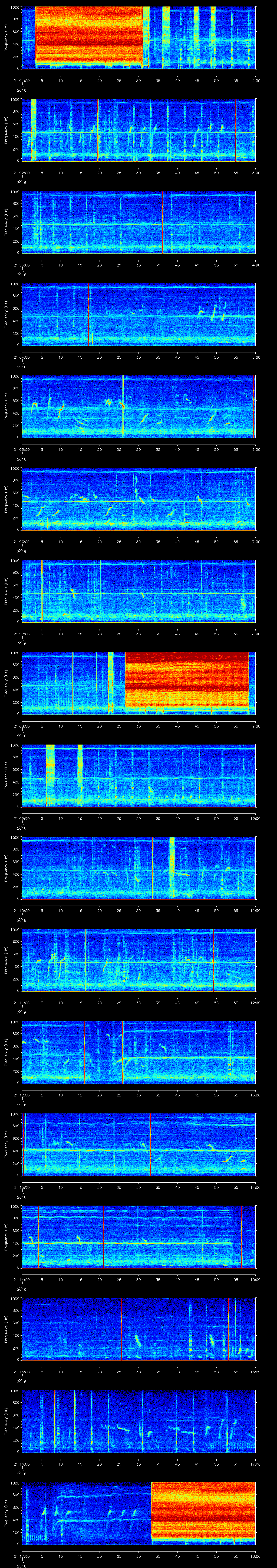The height and width of the screenshot is (1568, 277).
Task: Click the Jun 2016 date label under 21:09:00
Action: (21, 827)
